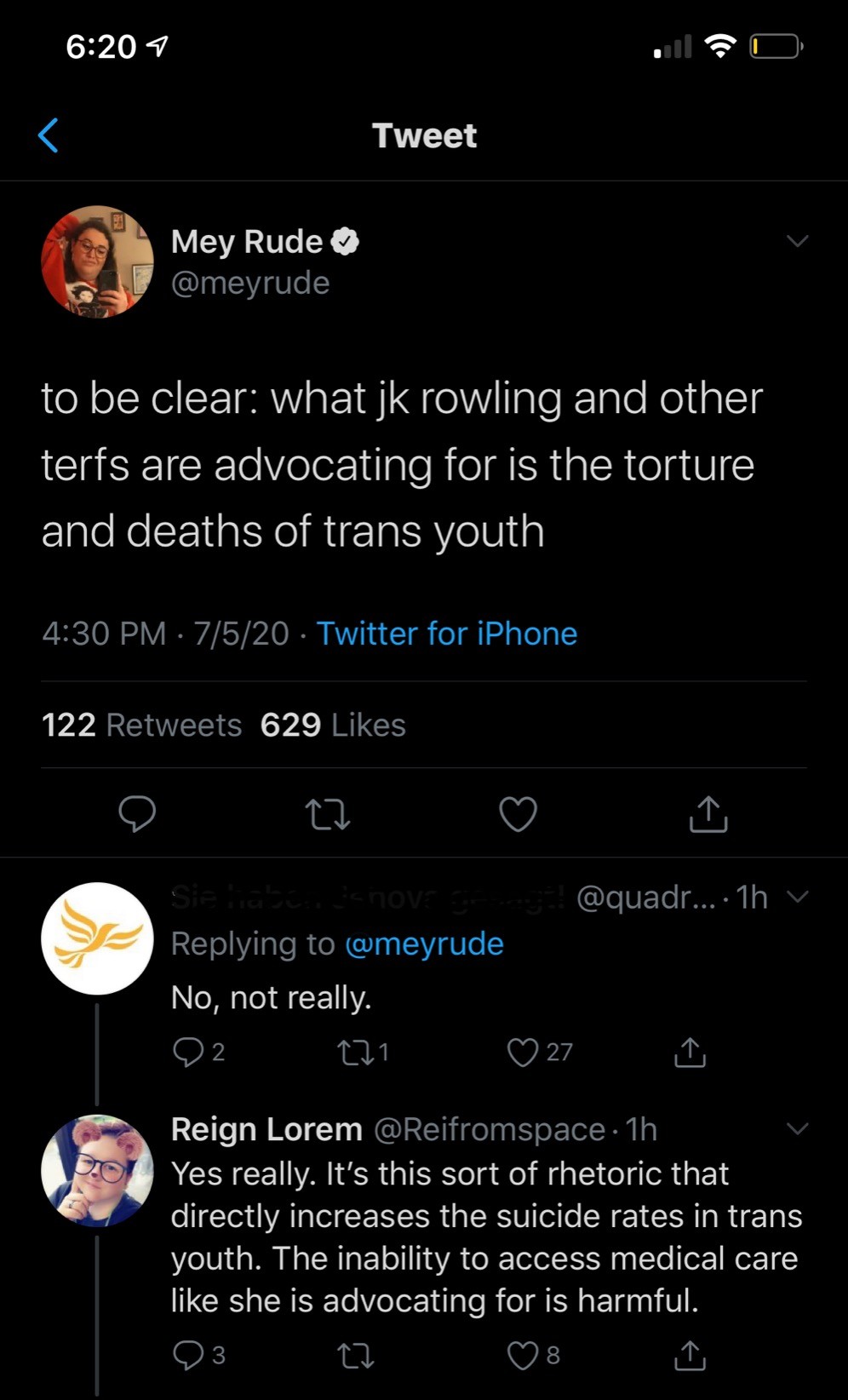The height and width of the screenshot is (1400, 848).
Task: Like the main tweet by Mey Rude
Action: coord(518,813)
